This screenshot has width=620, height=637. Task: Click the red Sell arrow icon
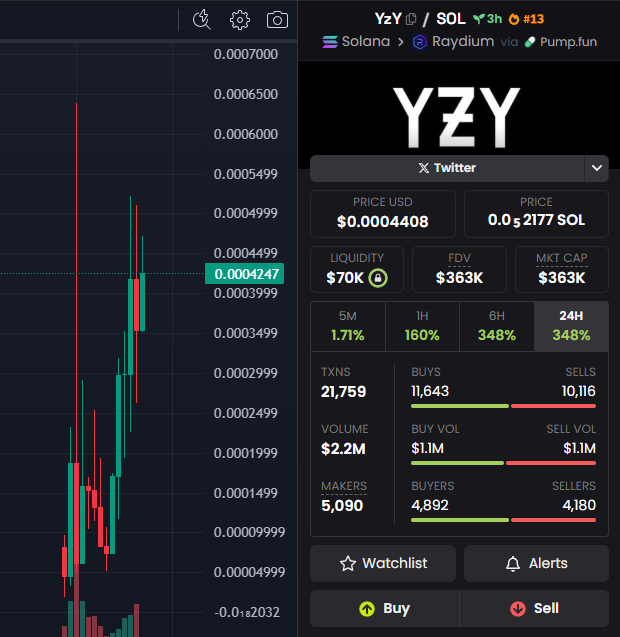point(518,609)
